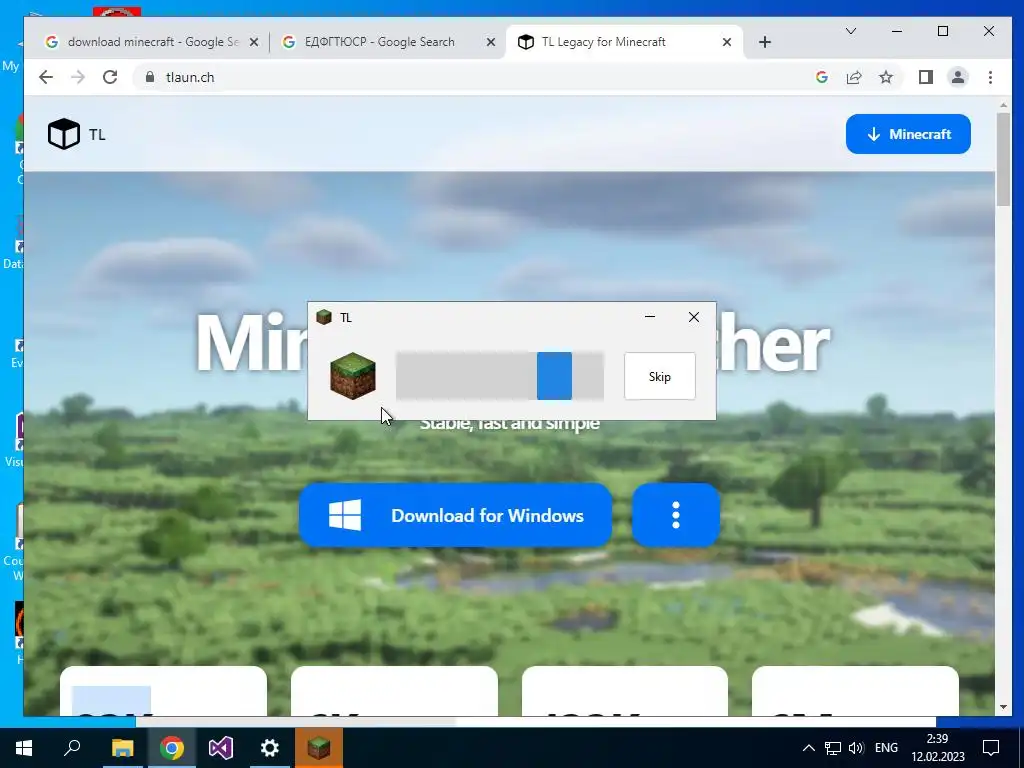Open Windows taskbar search
This screenshot has width=1024, height=768.
coord(72,748)
